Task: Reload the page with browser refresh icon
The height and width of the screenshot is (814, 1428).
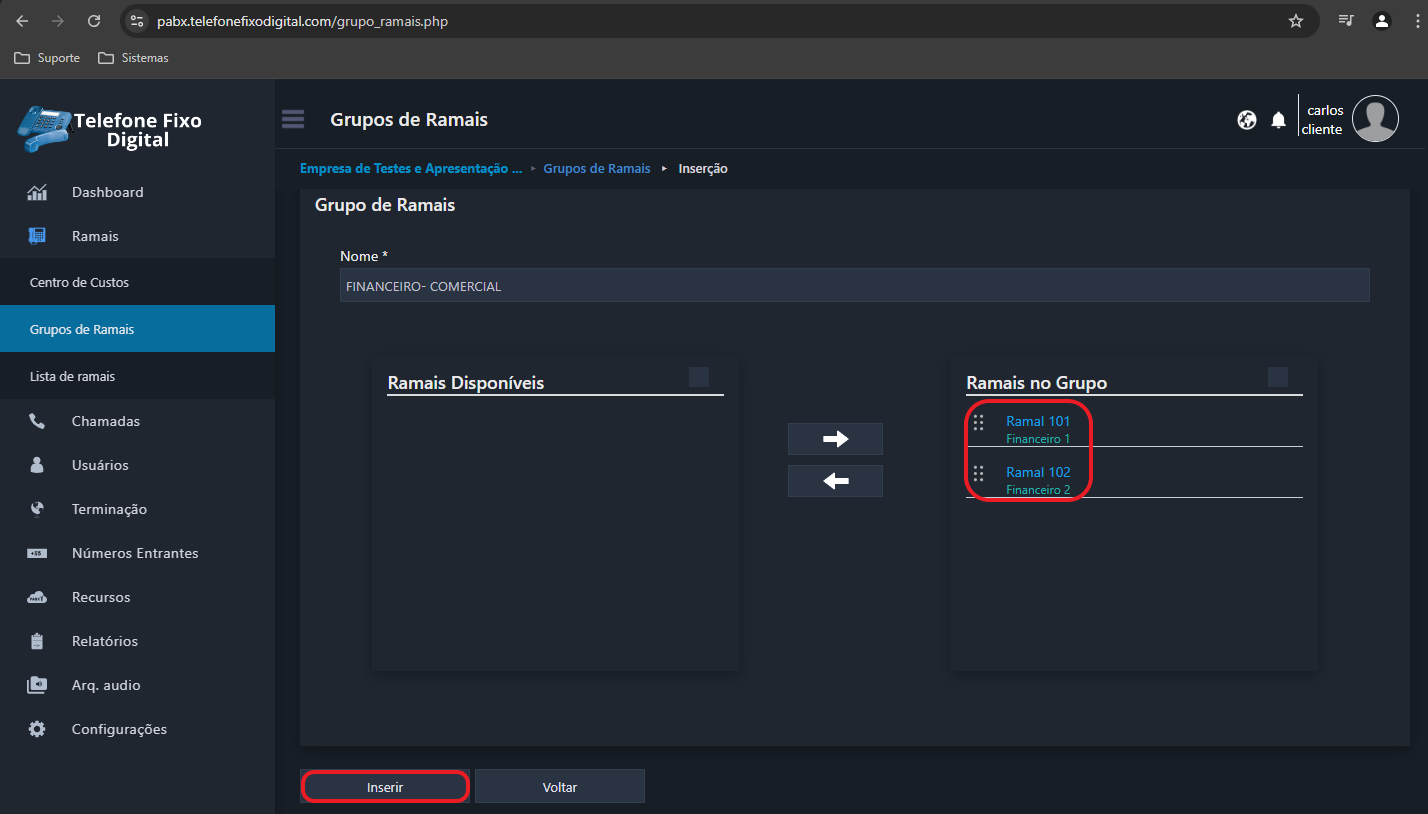Action: click(94, 21)
